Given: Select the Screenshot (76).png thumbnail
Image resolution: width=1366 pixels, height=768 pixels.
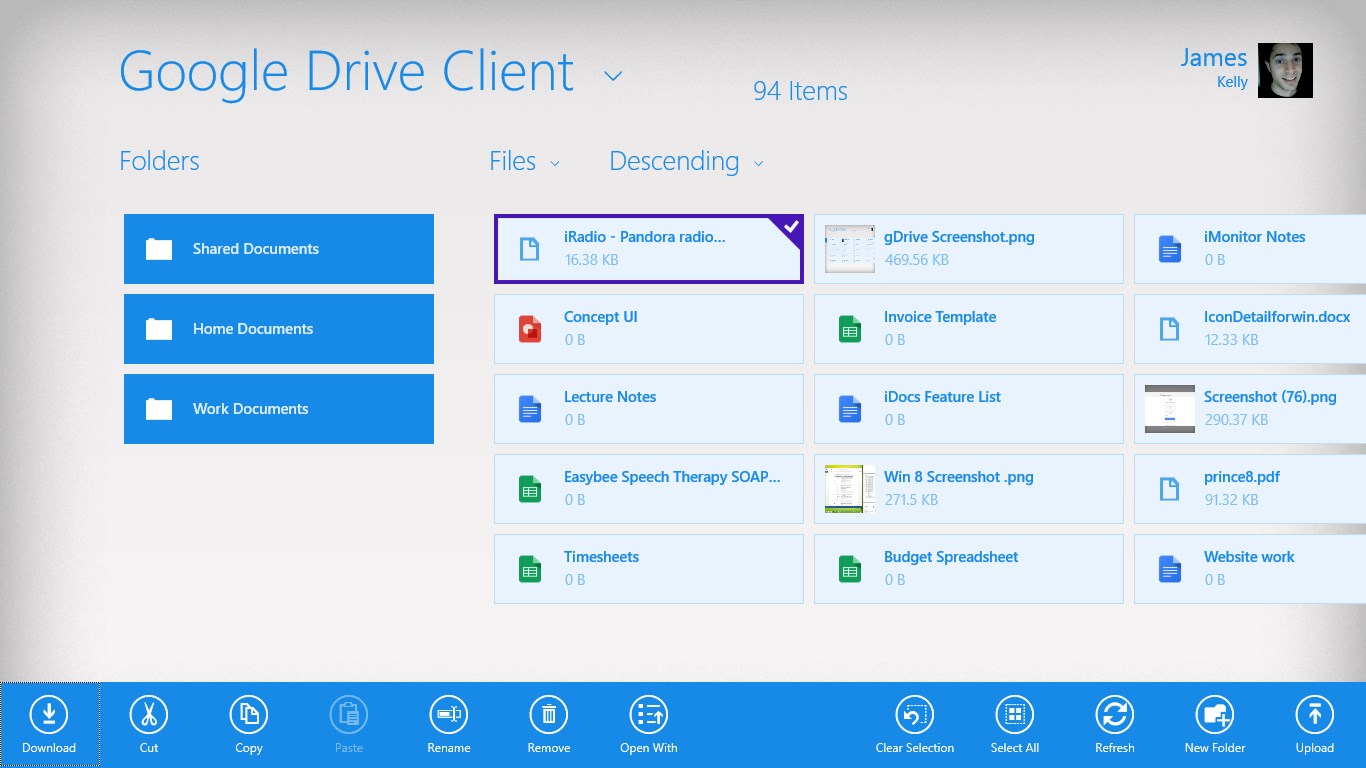Looking at the screenshot, I should [x=1170, y=409].
